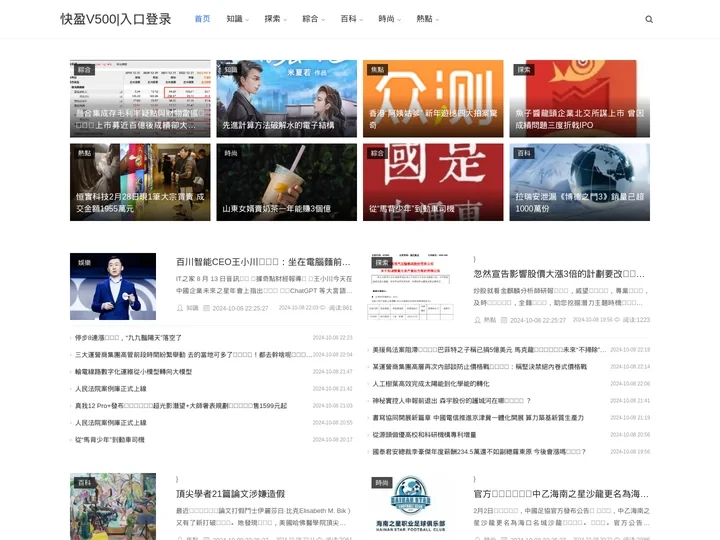Open headline 官方中乙海南之星沙龍更名
The image size is (720, 540).
[561, 494]
